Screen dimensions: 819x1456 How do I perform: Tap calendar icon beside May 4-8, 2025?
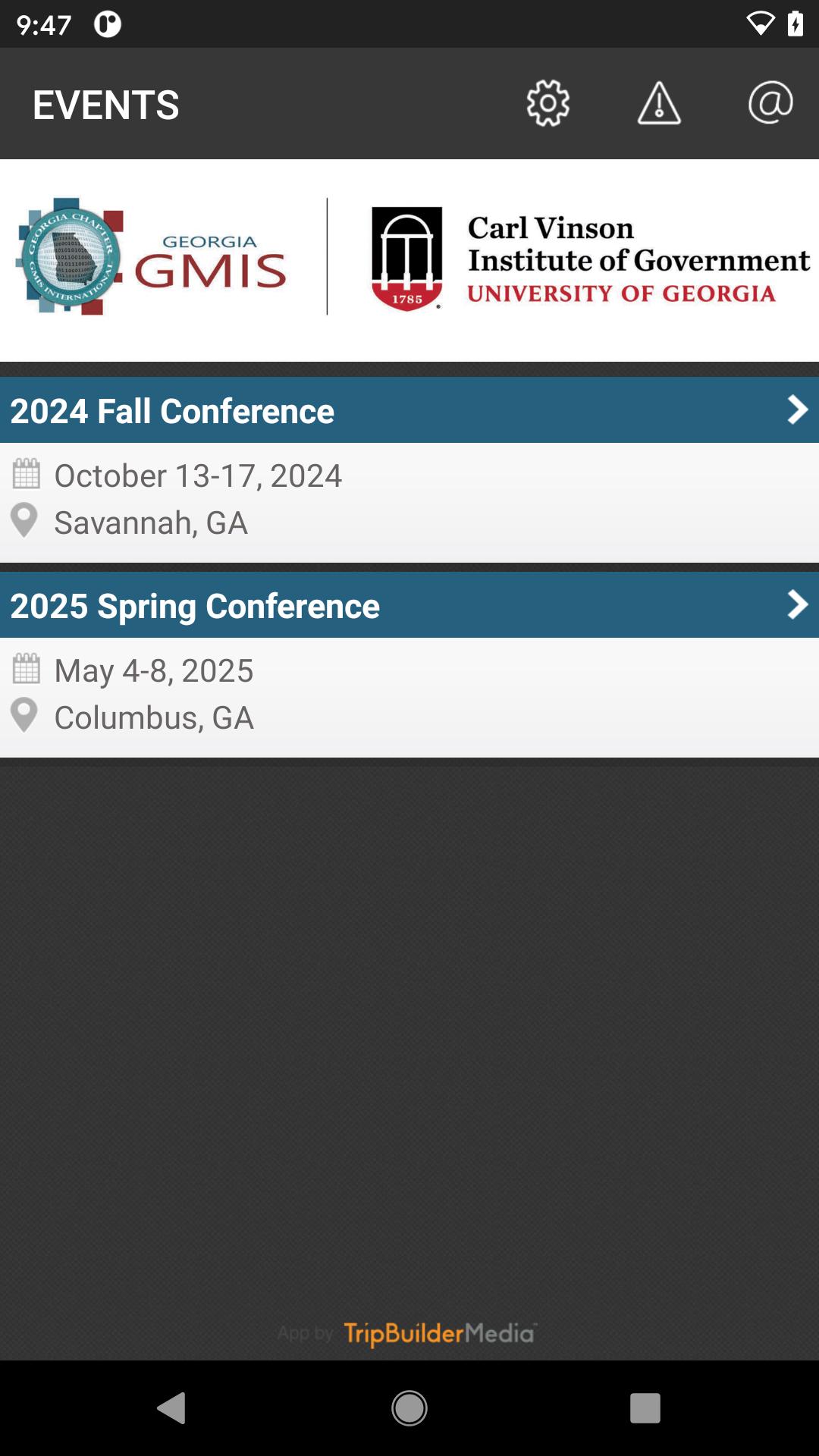click(27, 669)
